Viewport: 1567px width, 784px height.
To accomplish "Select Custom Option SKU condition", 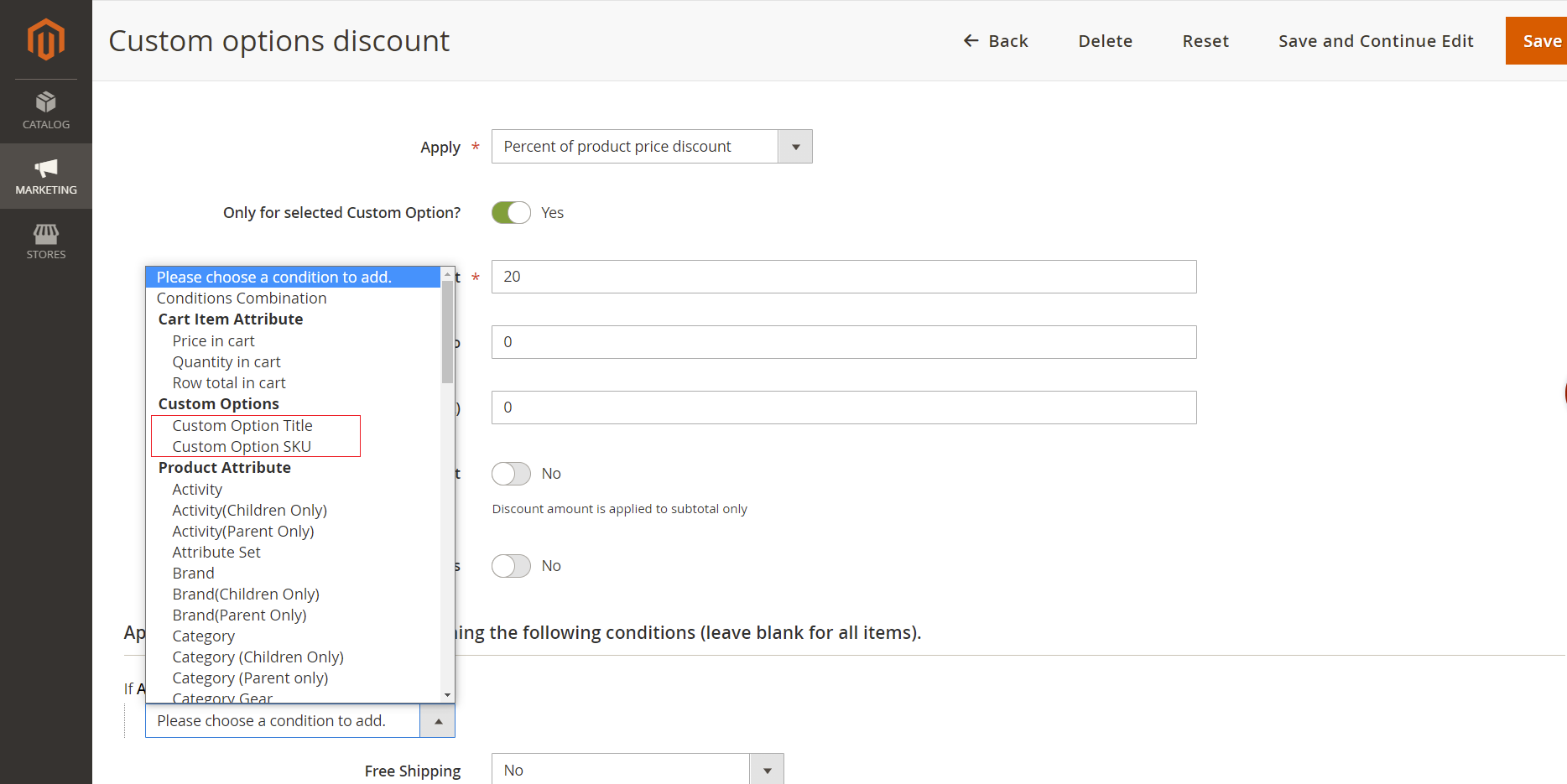I will pos(242,447).
